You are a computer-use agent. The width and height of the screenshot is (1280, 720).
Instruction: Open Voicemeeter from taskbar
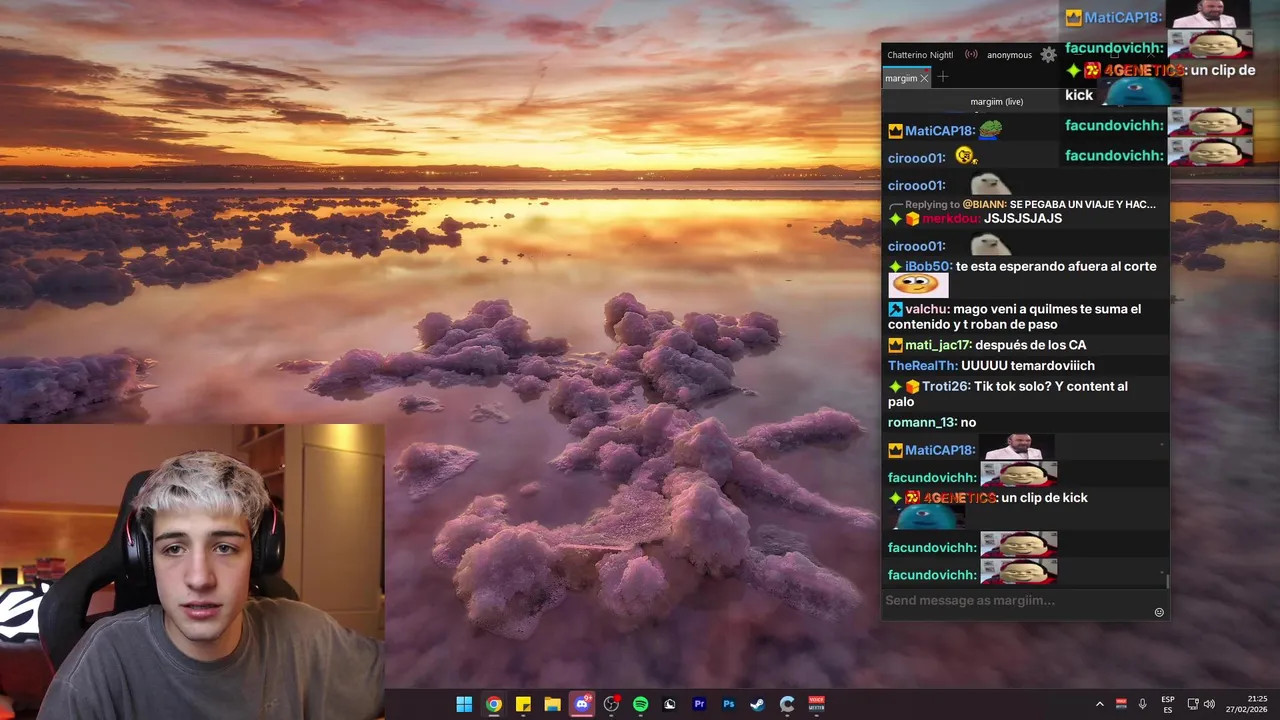tap(817, 704)
